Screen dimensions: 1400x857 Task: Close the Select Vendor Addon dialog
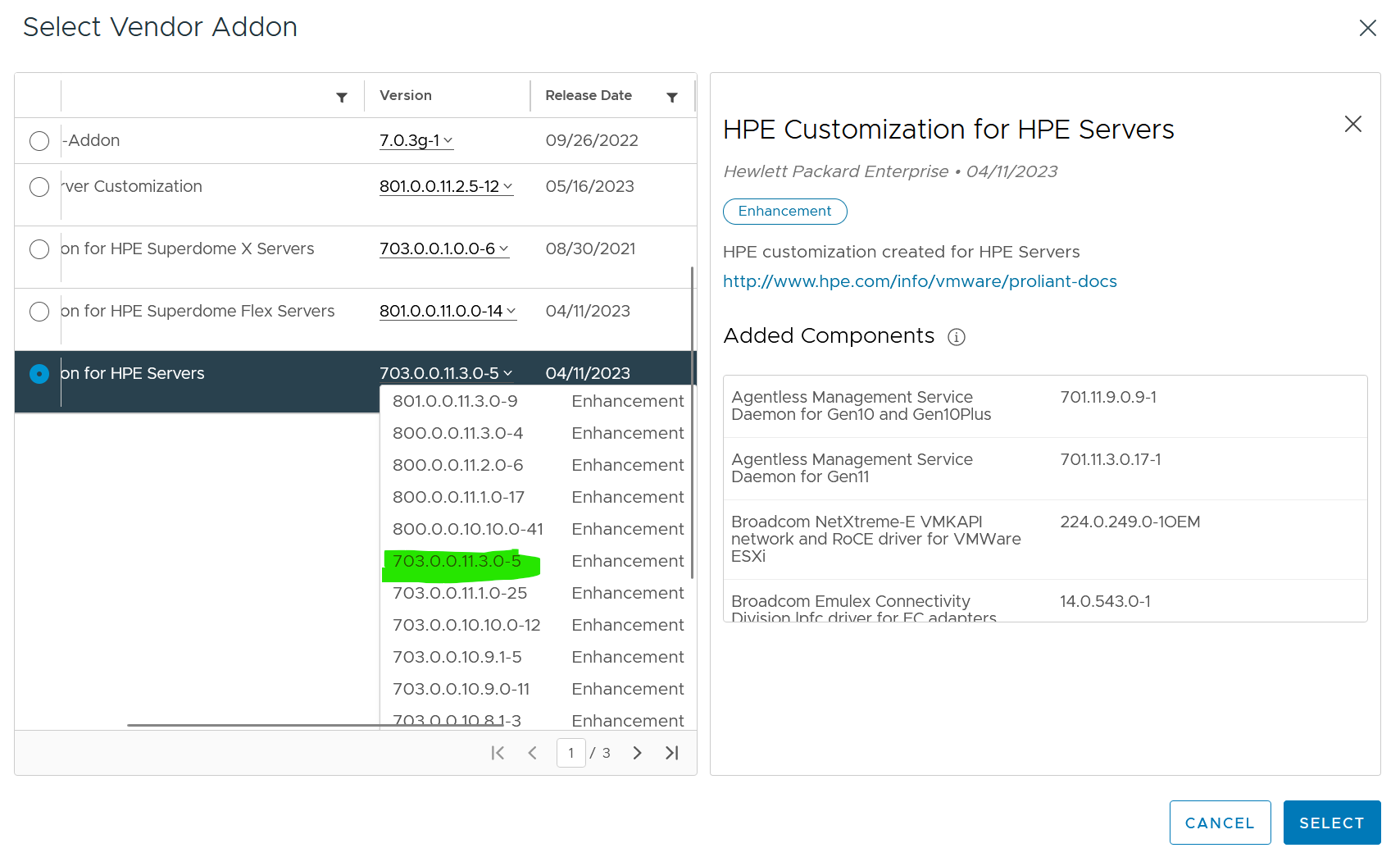point(1368,27)
